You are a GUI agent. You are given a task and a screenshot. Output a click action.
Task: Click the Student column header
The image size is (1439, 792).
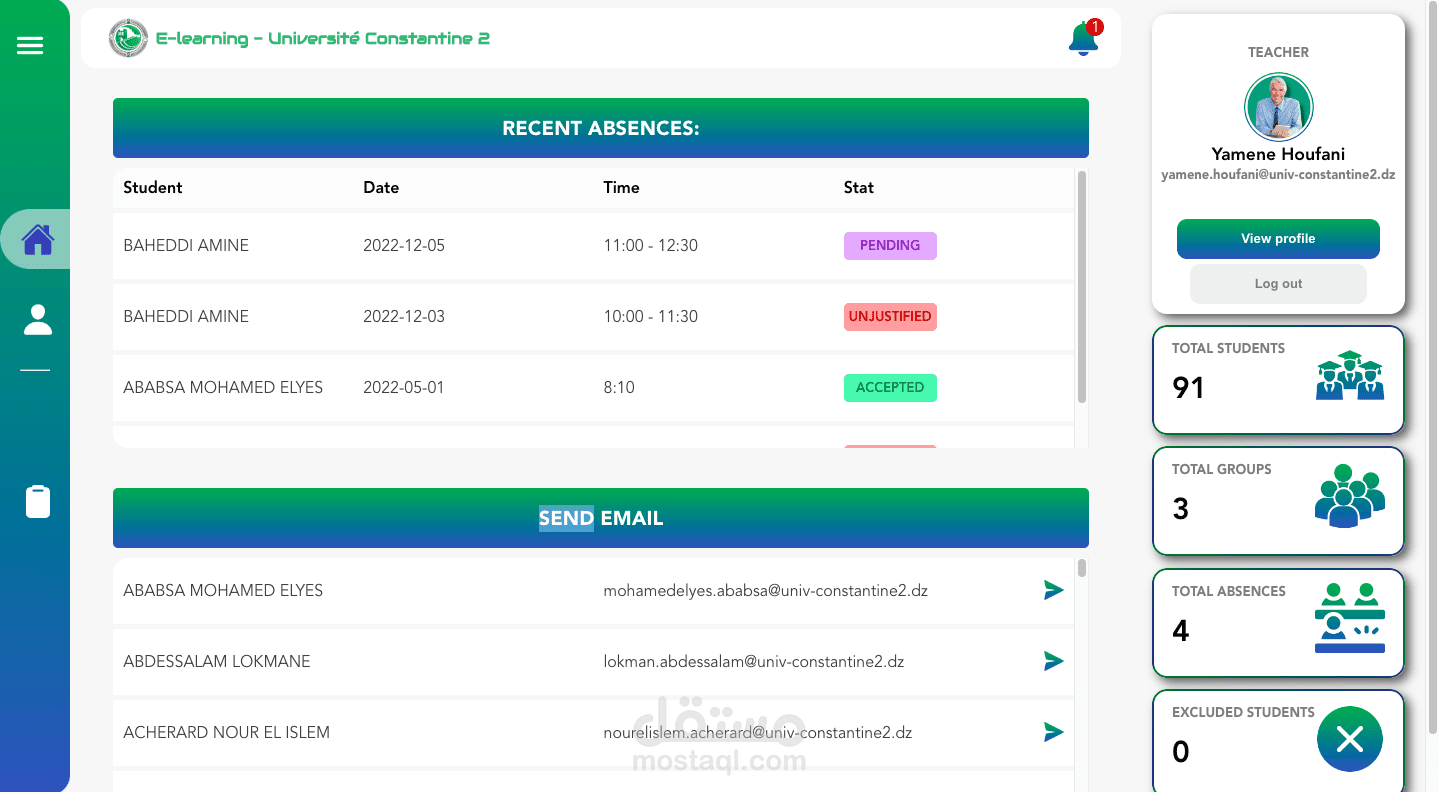pos(153,187)
